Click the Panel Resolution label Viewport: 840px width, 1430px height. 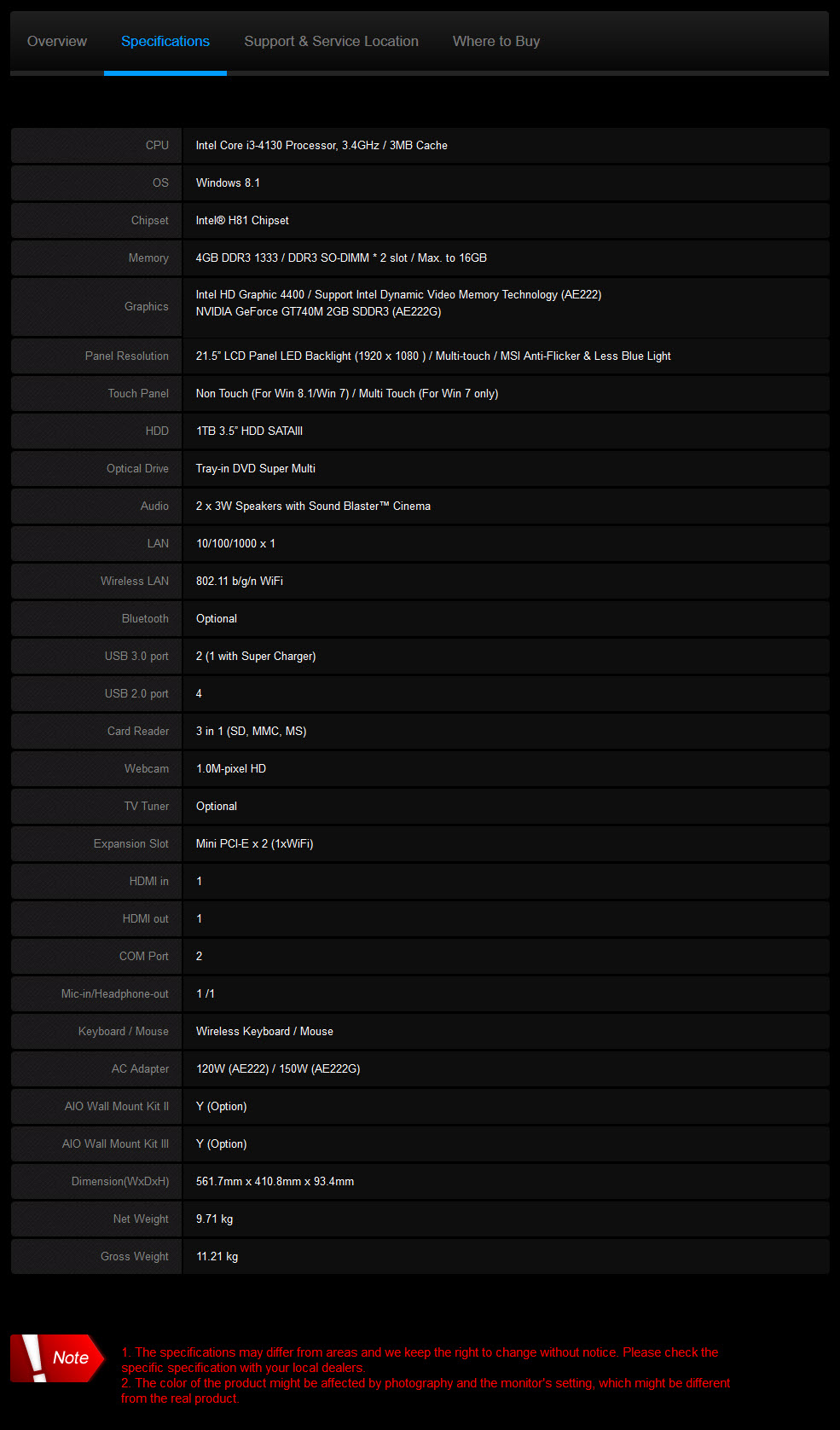(x=126, y=356)
